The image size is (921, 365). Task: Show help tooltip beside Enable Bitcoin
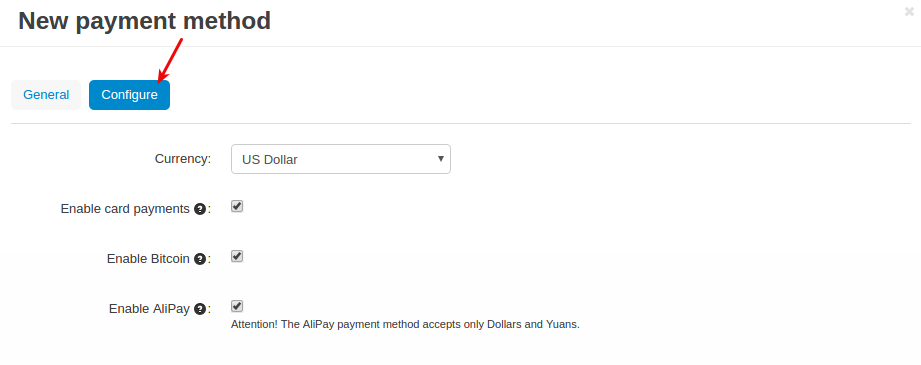click(x=200, y=259)
